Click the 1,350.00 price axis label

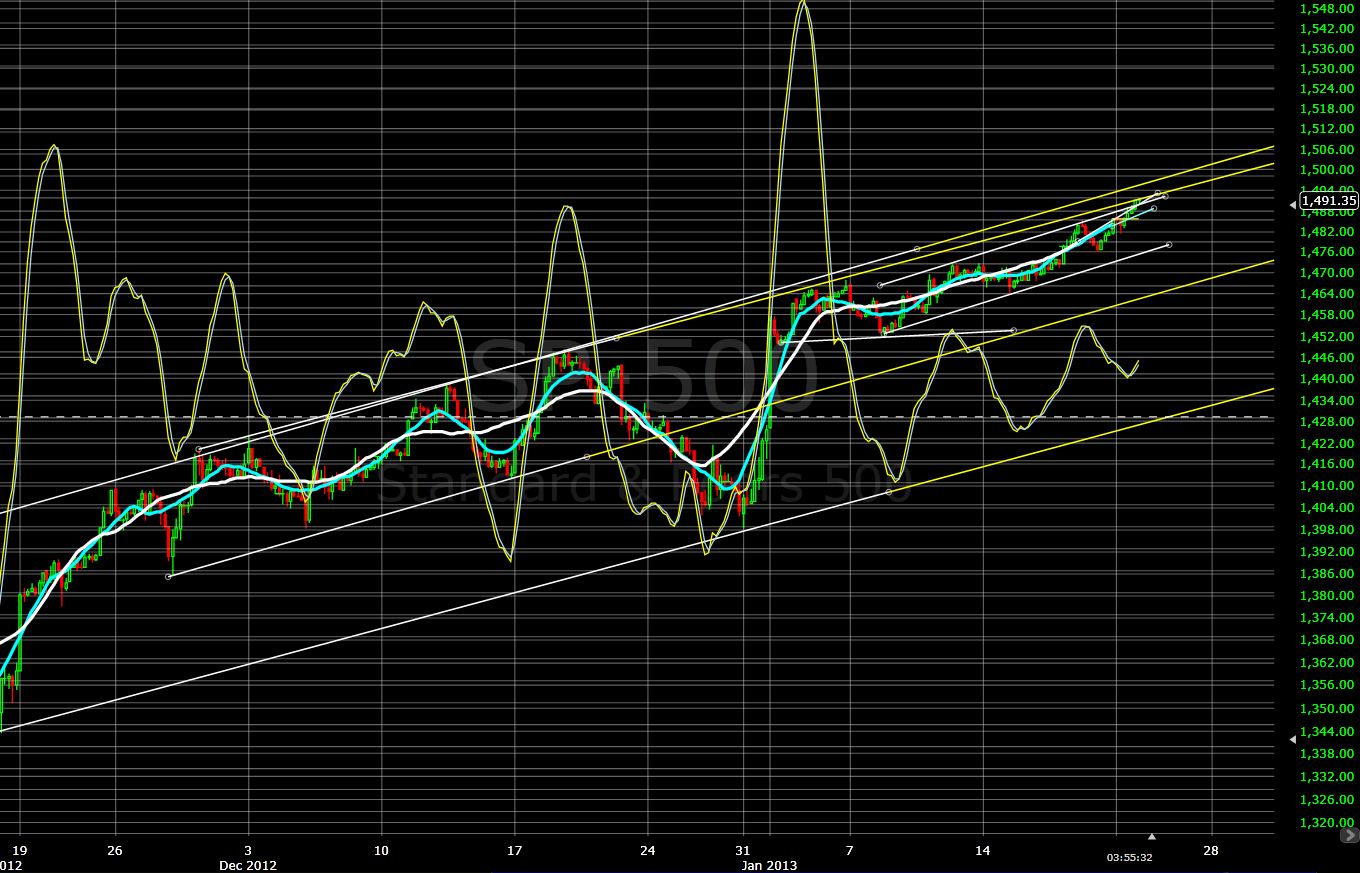tap(1326, 708)
